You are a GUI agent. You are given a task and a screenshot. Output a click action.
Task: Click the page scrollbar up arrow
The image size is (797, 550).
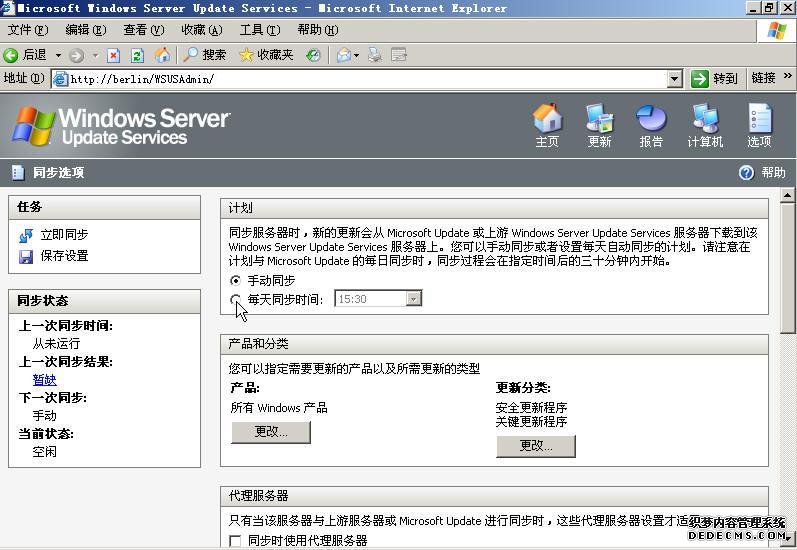(788, 195)
